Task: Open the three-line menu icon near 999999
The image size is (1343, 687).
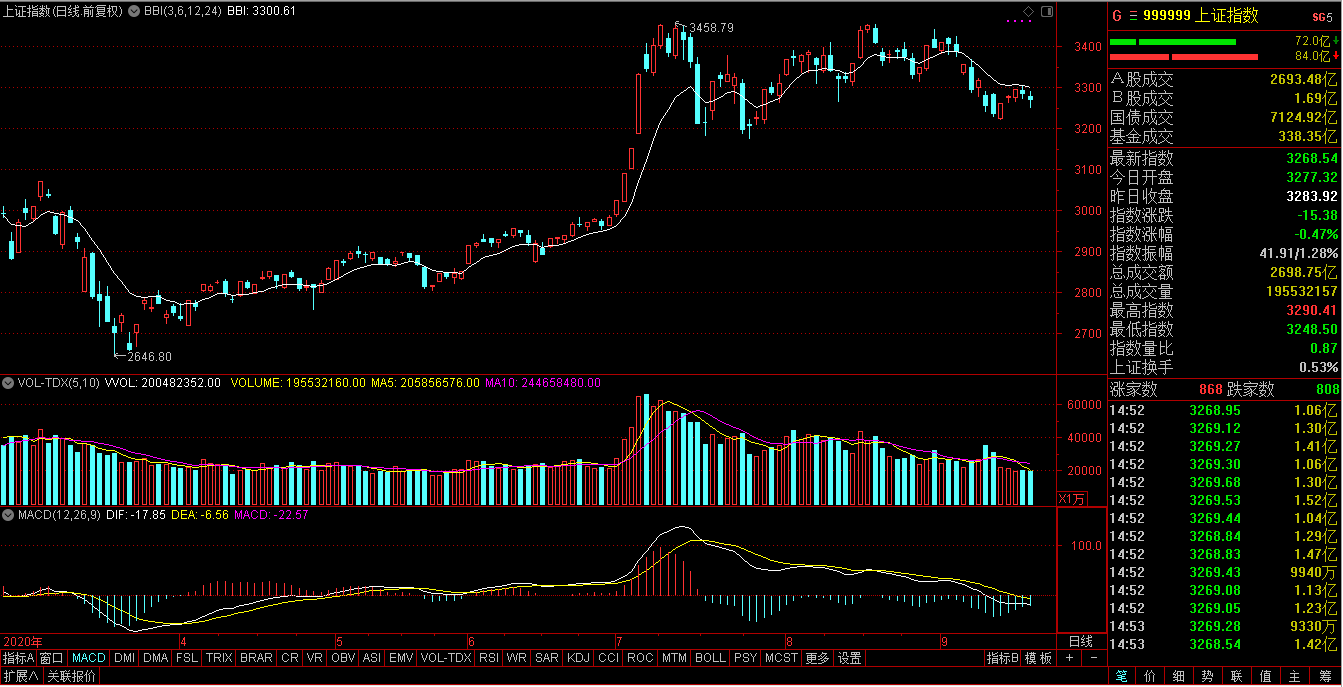Action: 1132,16
